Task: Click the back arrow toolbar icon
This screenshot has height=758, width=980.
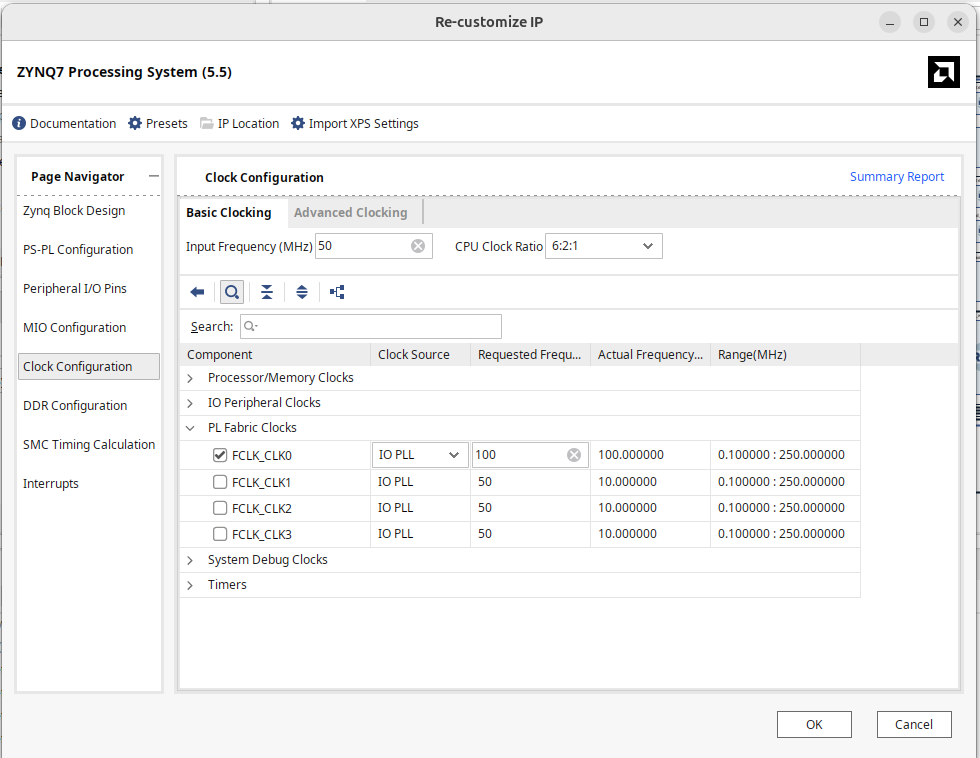Action: (197, 292)
